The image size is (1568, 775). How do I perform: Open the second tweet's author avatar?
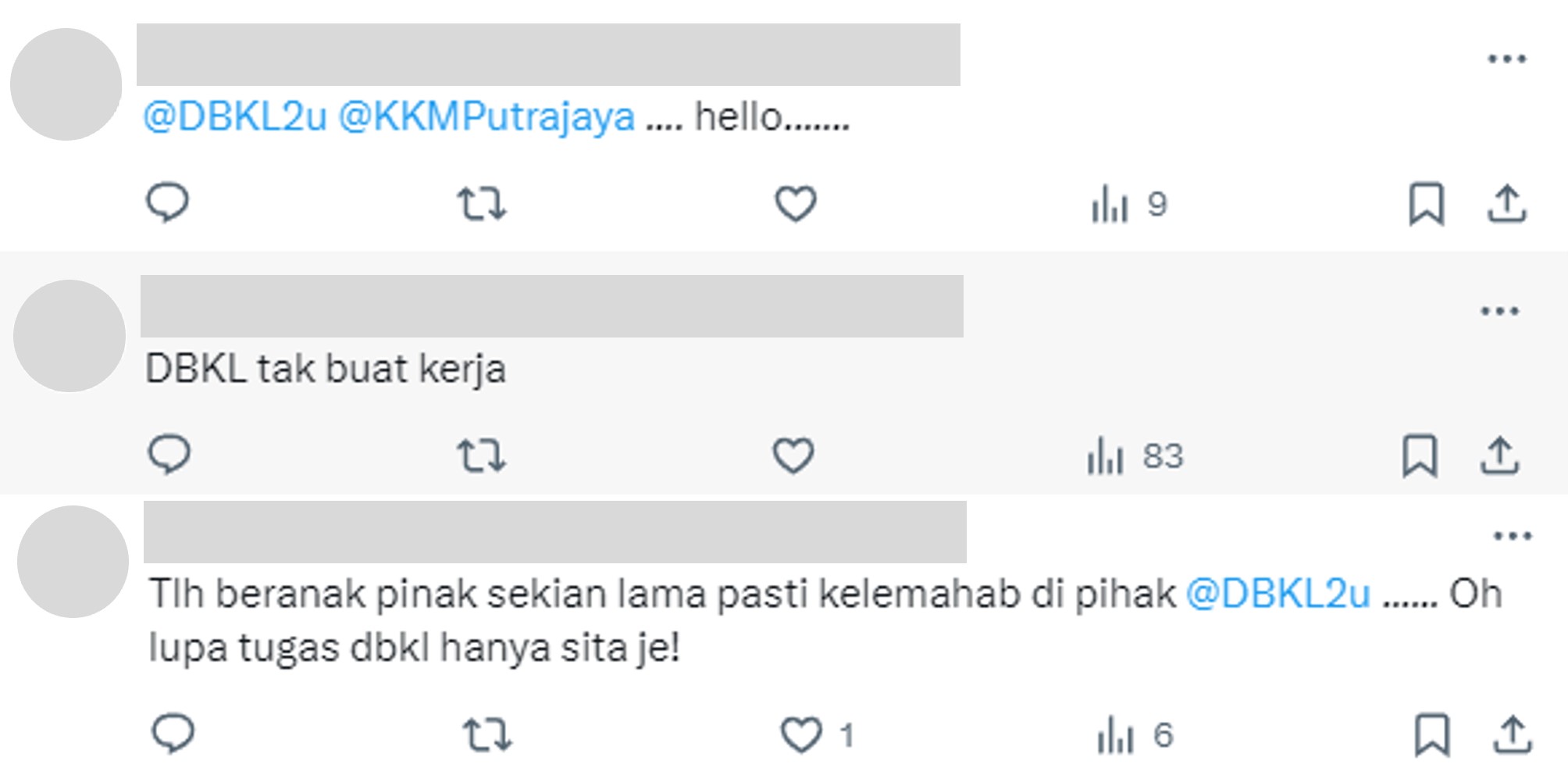click(x=69, y=336)
